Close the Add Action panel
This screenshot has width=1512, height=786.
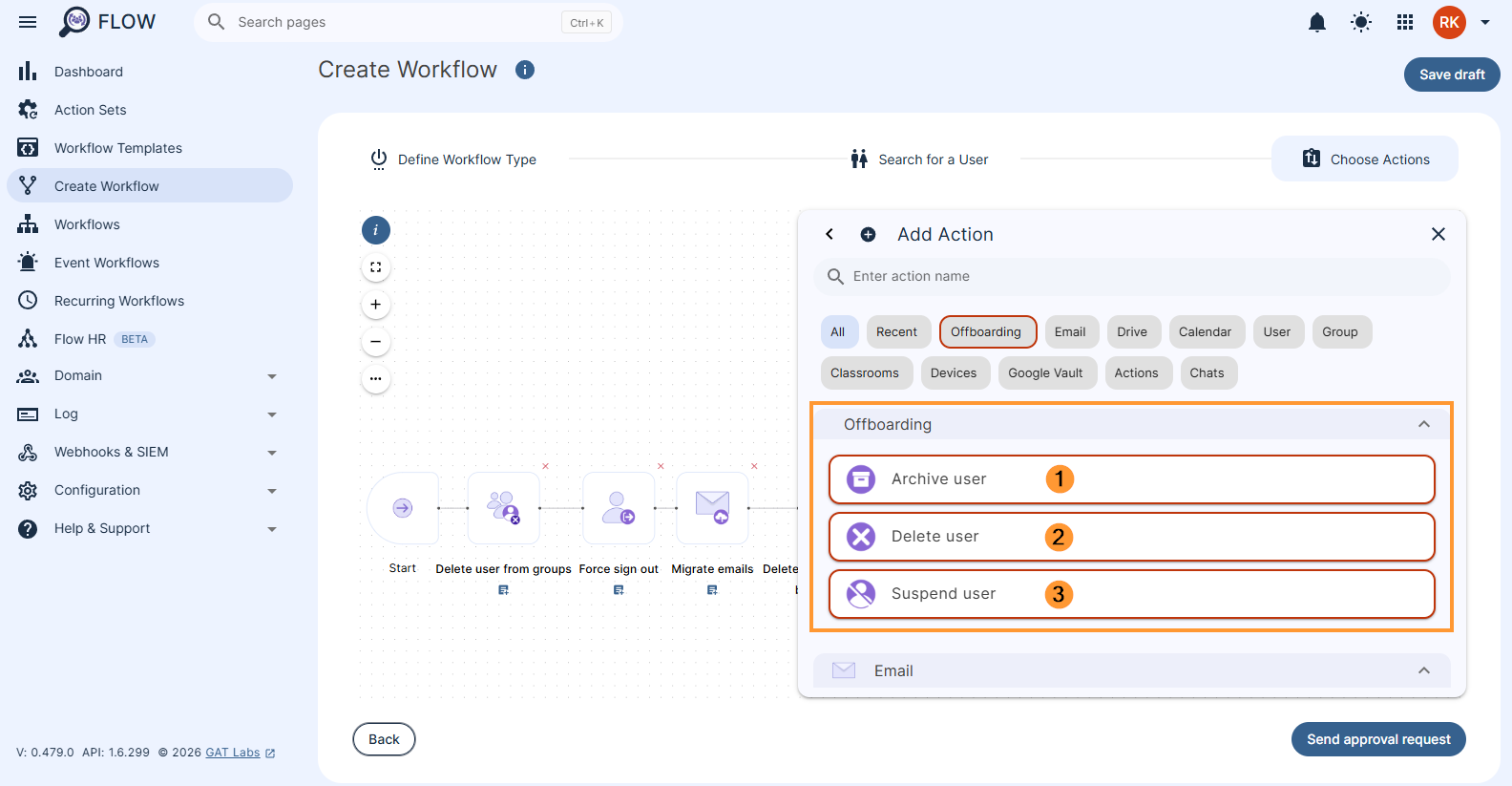(1438, 234)
